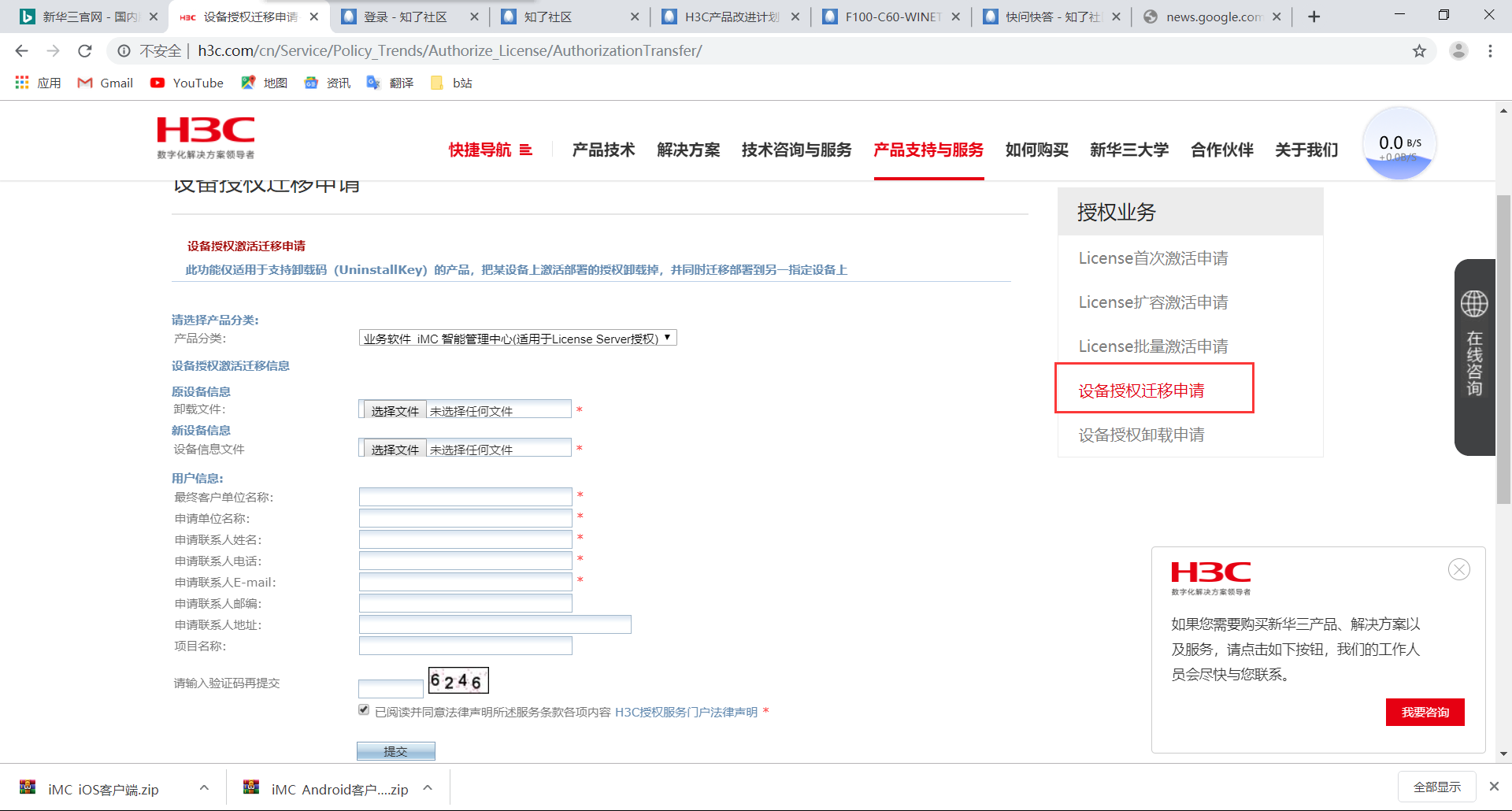The width and height of the screenshot is (1512, 811).
Task: Click the red 我要咨询 button
Action: [1425, 712]
